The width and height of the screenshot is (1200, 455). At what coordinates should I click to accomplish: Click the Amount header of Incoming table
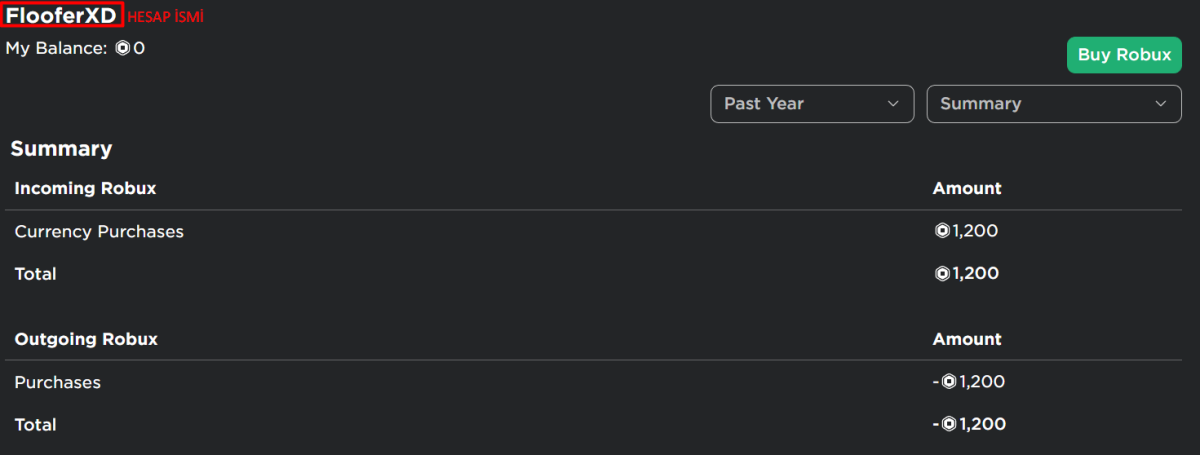pos(967,188)
